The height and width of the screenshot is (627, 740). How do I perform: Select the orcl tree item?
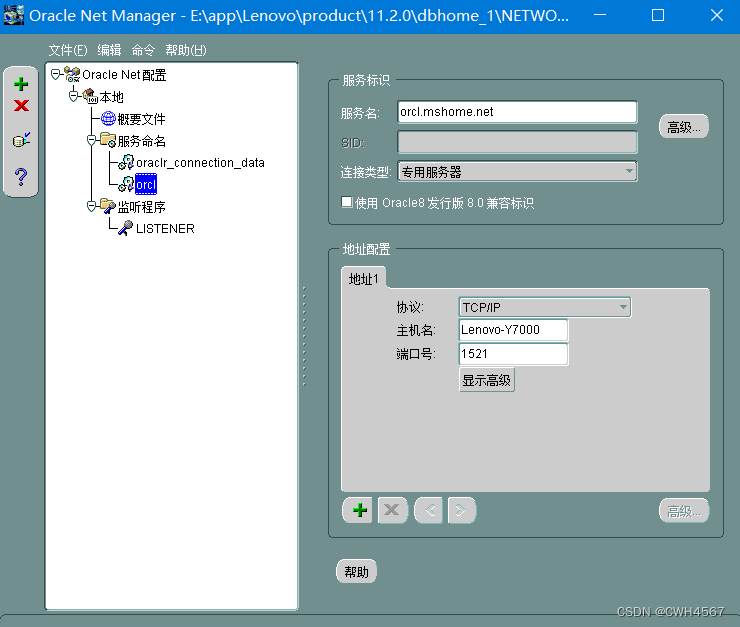tap(146, 184)
